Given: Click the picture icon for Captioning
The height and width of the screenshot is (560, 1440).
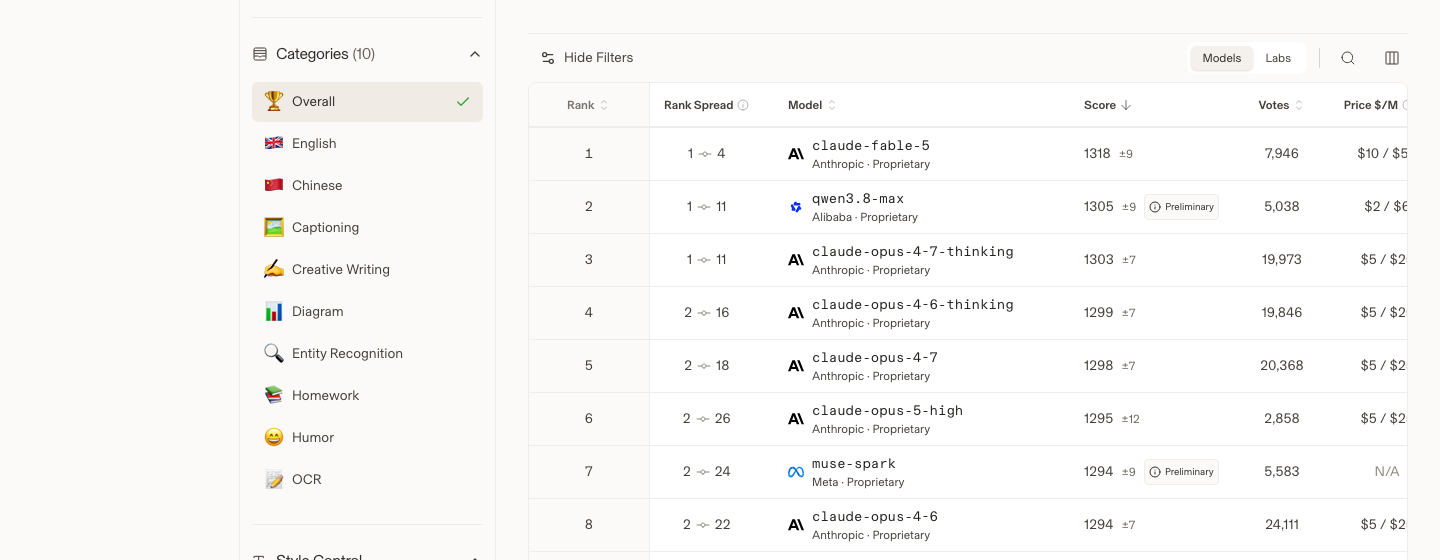Looking at the screenshot, I should (274, 227).
